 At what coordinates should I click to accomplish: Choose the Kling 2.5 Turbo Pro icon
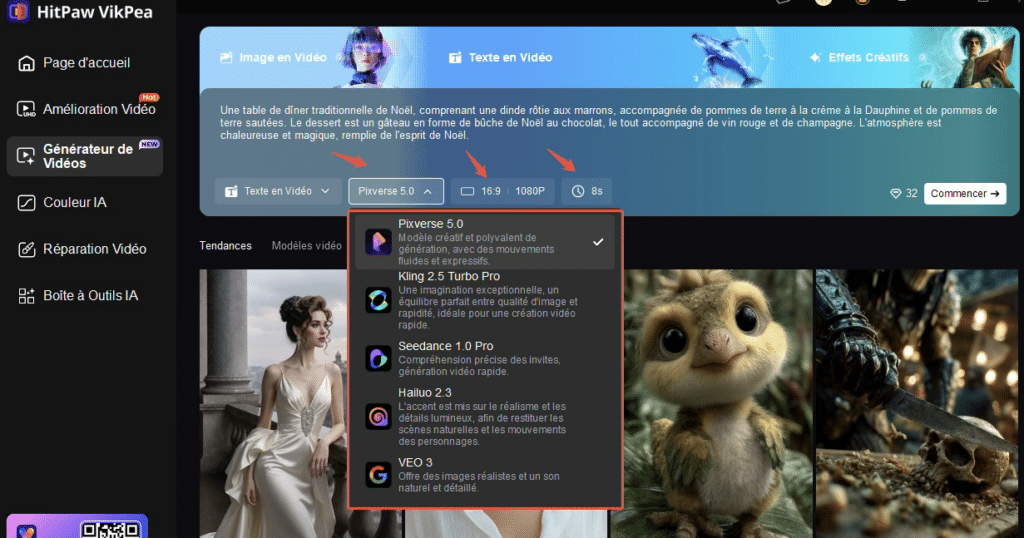click(378, 300)
